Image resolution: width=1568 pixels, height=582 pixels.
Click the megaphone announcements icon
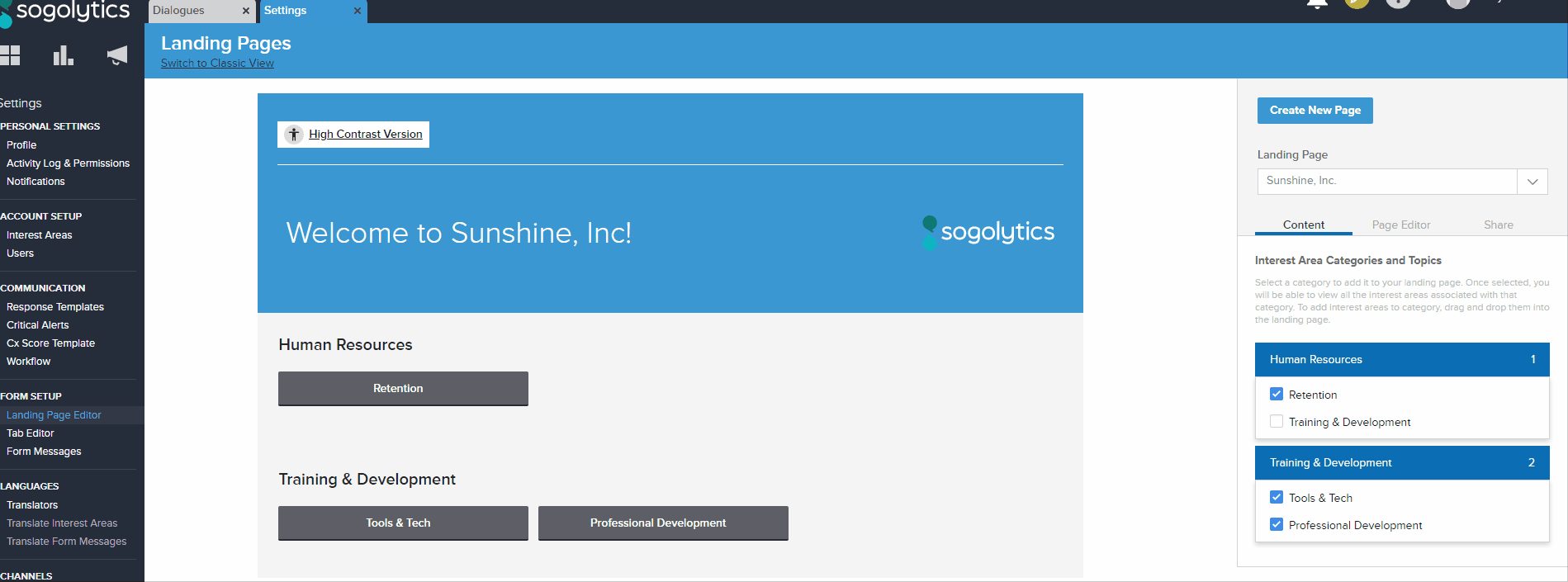click(117, 55)
